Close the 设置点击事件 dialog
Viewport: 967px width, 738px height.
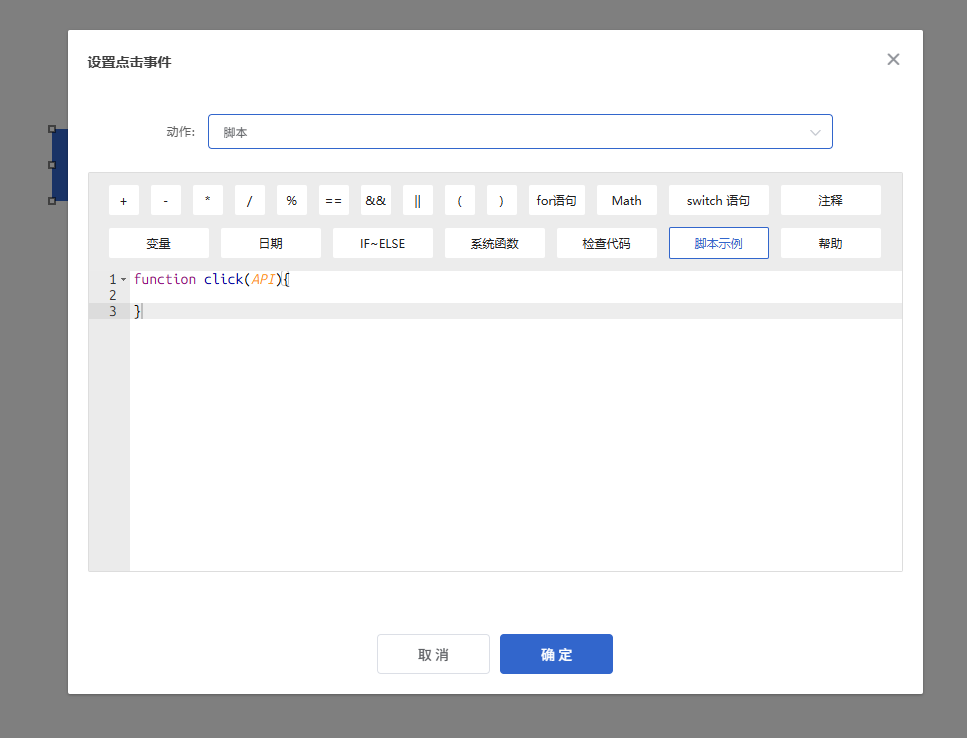coord(893,60)
